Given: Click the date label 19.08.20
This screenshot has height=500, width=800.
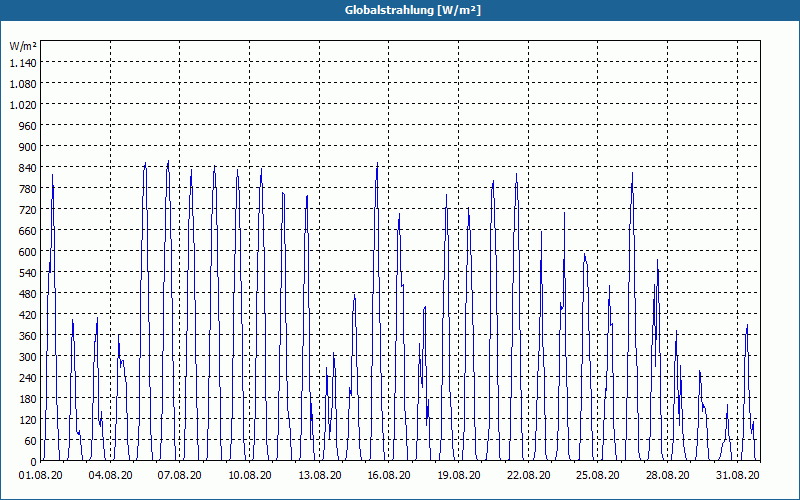Looking at the screenshot, I should [x=459, y=475].
